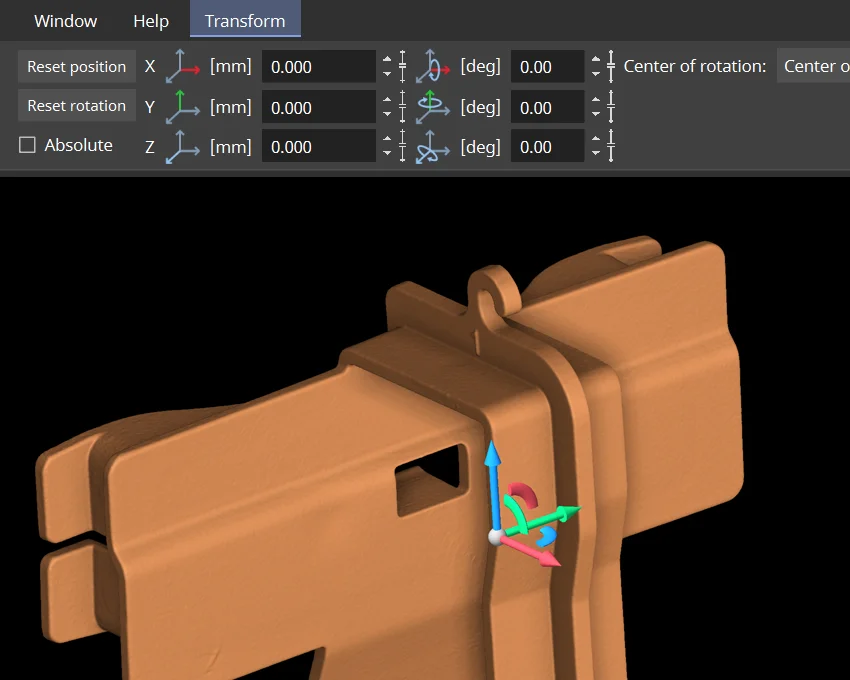The width and height of the screenshot is (850, 680).
Task: Increase X position with up arrow
Action: coord(387,59)
